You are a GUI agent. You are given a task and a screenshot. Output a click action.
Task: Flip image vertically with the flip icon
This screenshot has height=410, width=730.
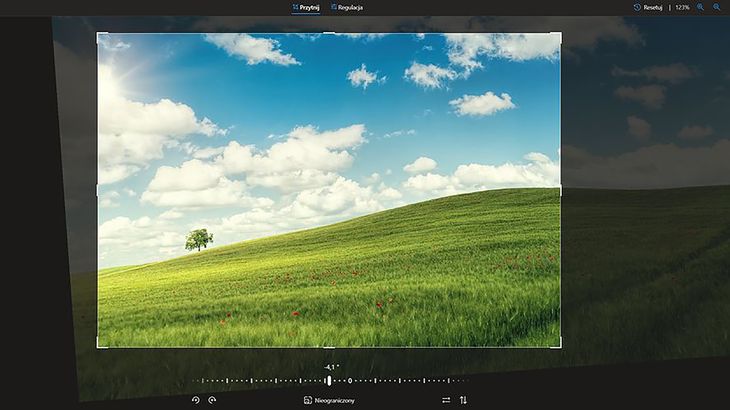point(463,400)
